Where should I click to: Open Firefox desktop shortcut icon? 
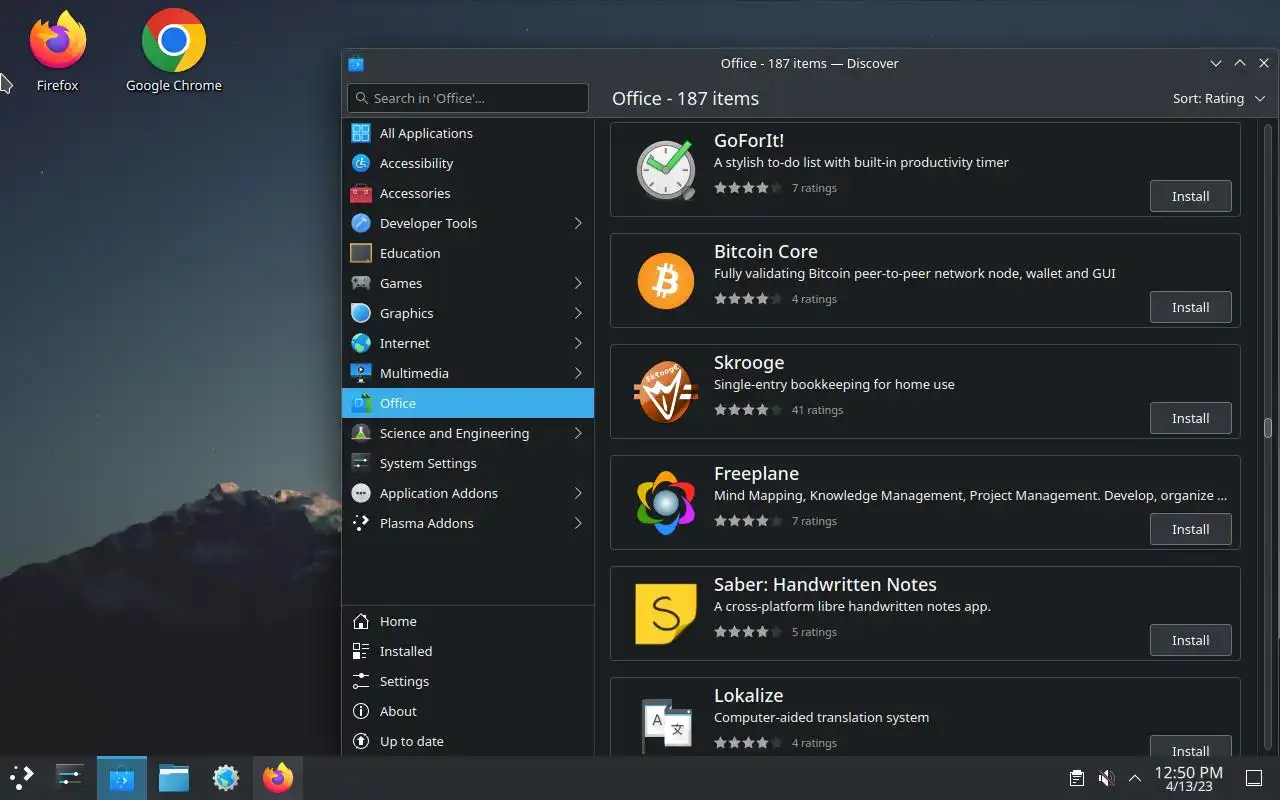(x=57, y=40)
